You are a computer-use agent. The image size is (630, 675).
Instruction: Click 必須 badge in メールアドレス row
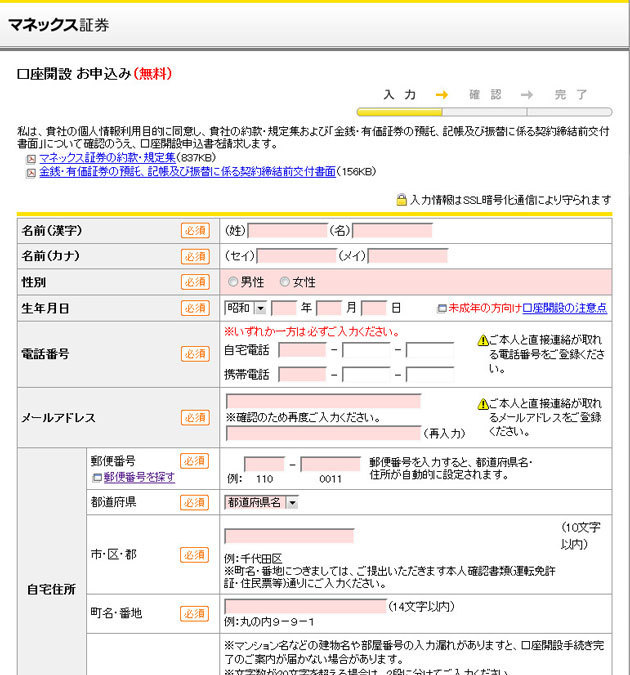195,418
